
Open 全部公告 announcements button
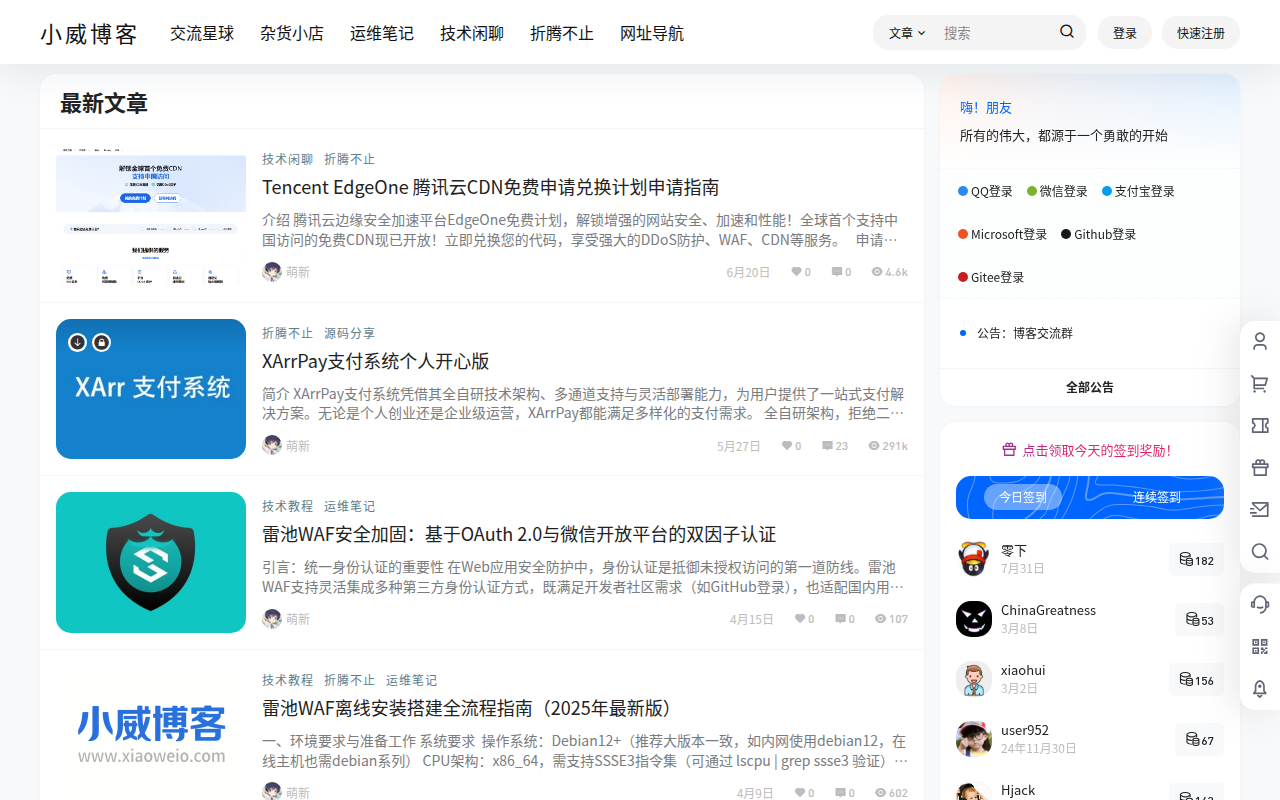point(1090,387)
